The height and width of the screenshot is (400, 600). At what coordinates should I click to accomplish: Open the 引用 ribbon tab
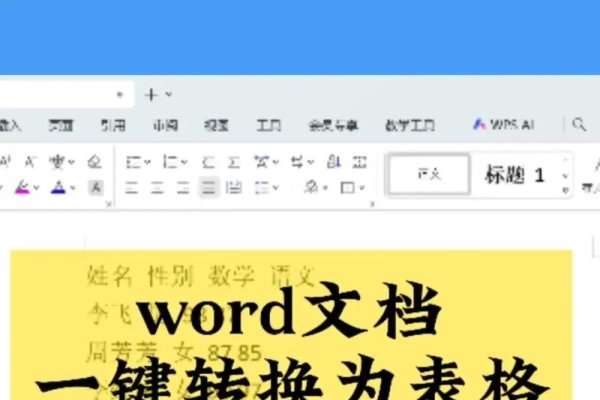point(113,125)
